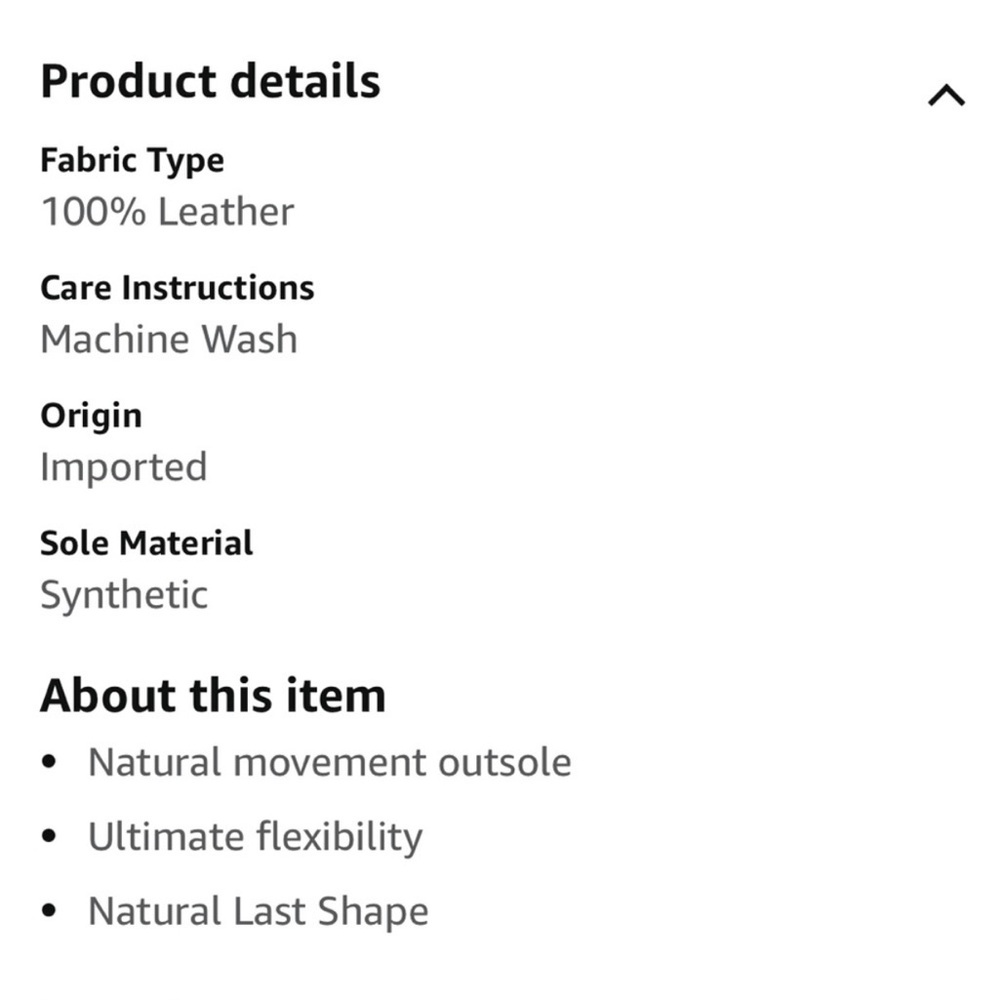
Task: Select the Sole Material label
Action: 147,543
